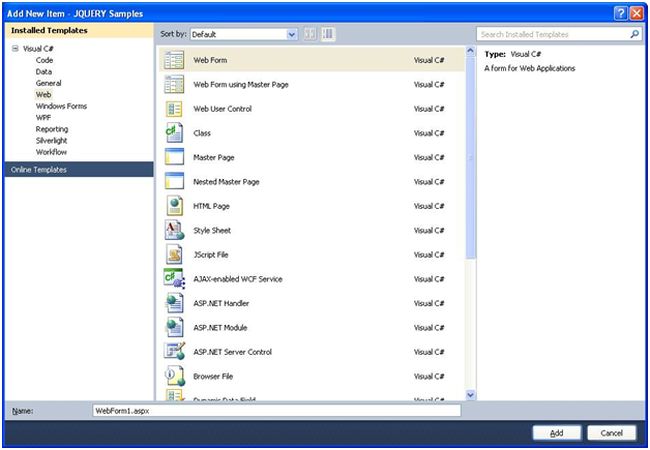Click the template list scroll up arrow
Screen dimensions: 650x450
tap(470, 51)
